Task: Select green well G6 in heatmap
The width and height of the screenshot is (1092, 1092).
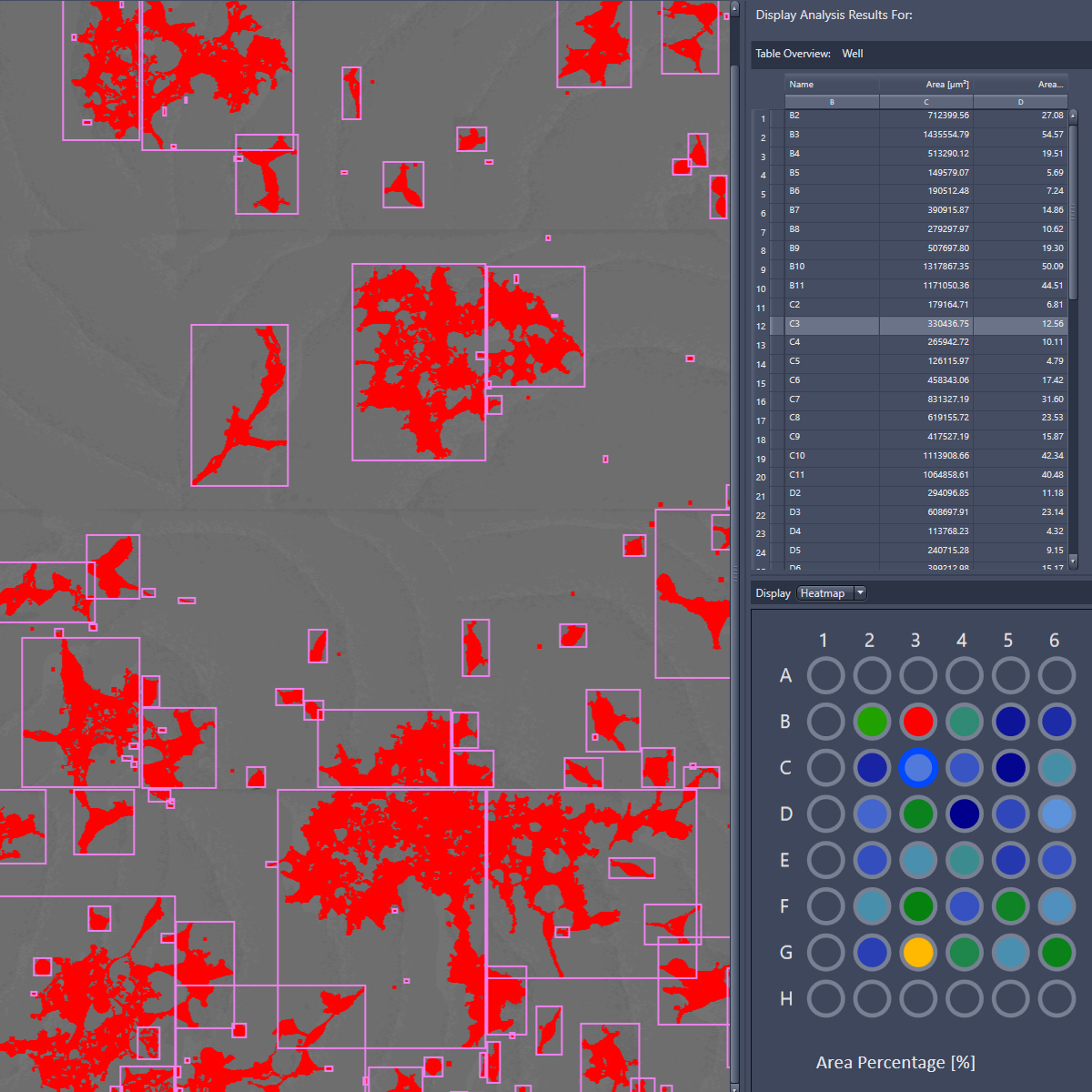Action: click(1057, 953)
